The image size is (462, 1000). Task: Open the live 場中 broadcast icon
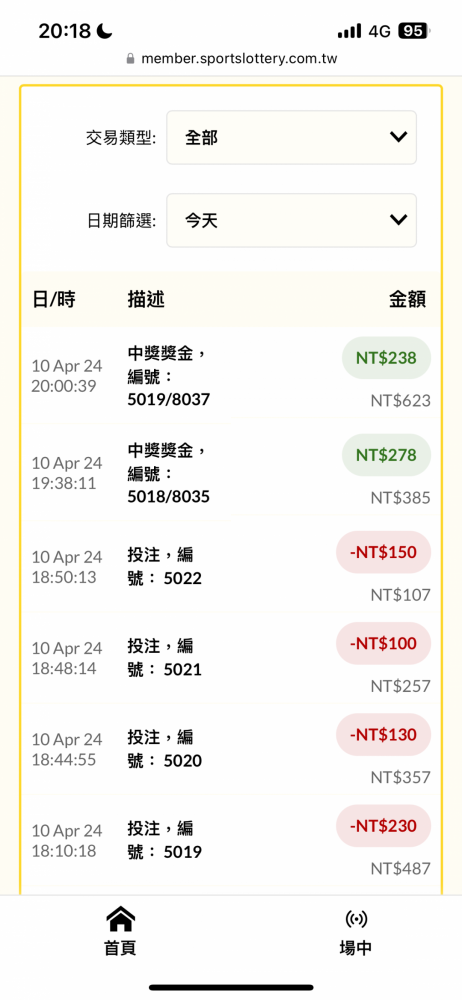(355, 919)
